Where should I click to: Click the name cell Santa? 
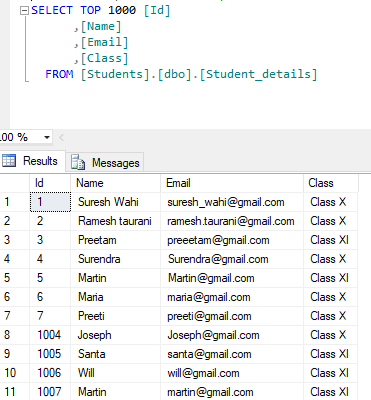[115, 354]
